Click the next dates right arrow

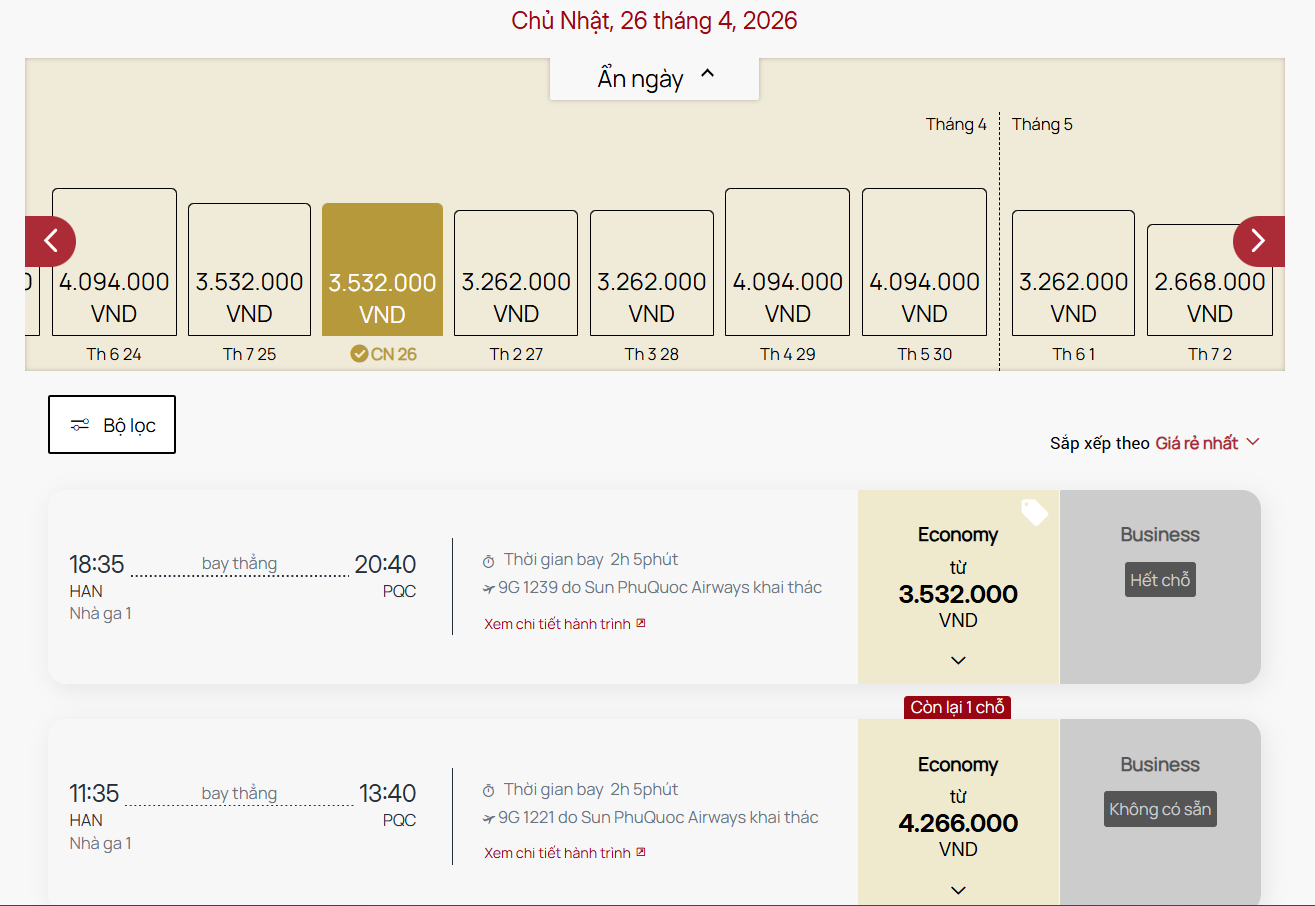[1258, 241]
